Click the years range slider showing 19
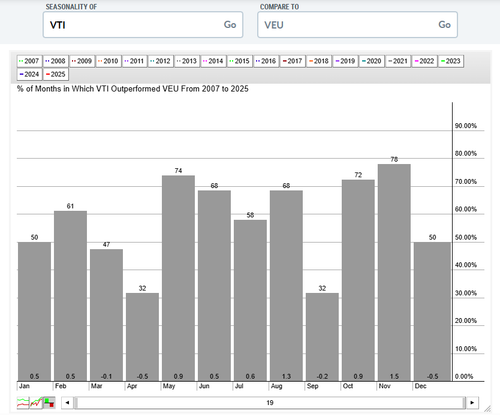The width and height of the screenshot is (500, 415). click(270, 403)
